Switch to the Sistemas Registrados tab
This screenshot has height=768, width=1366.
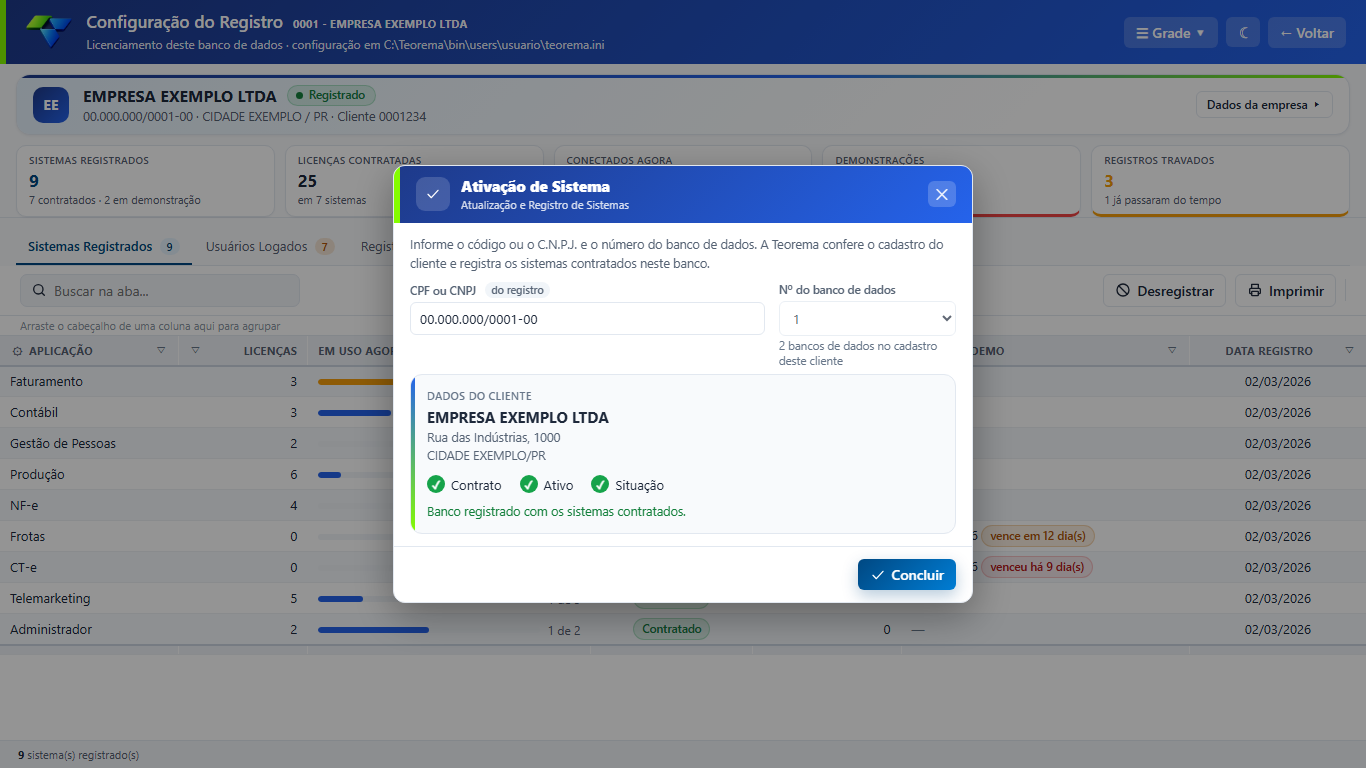pos(103,247)
